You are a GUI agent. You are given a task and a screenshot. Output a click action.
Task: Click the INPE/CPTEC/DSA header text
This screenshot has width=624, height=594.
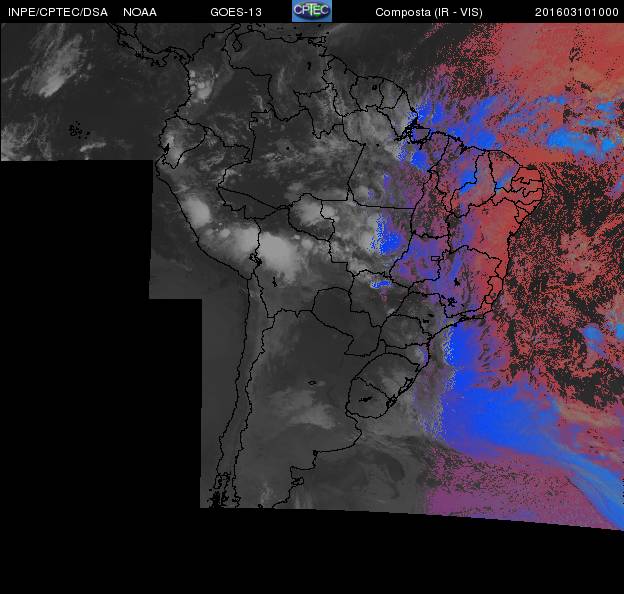pyautogui.click(x=58, y=12)
